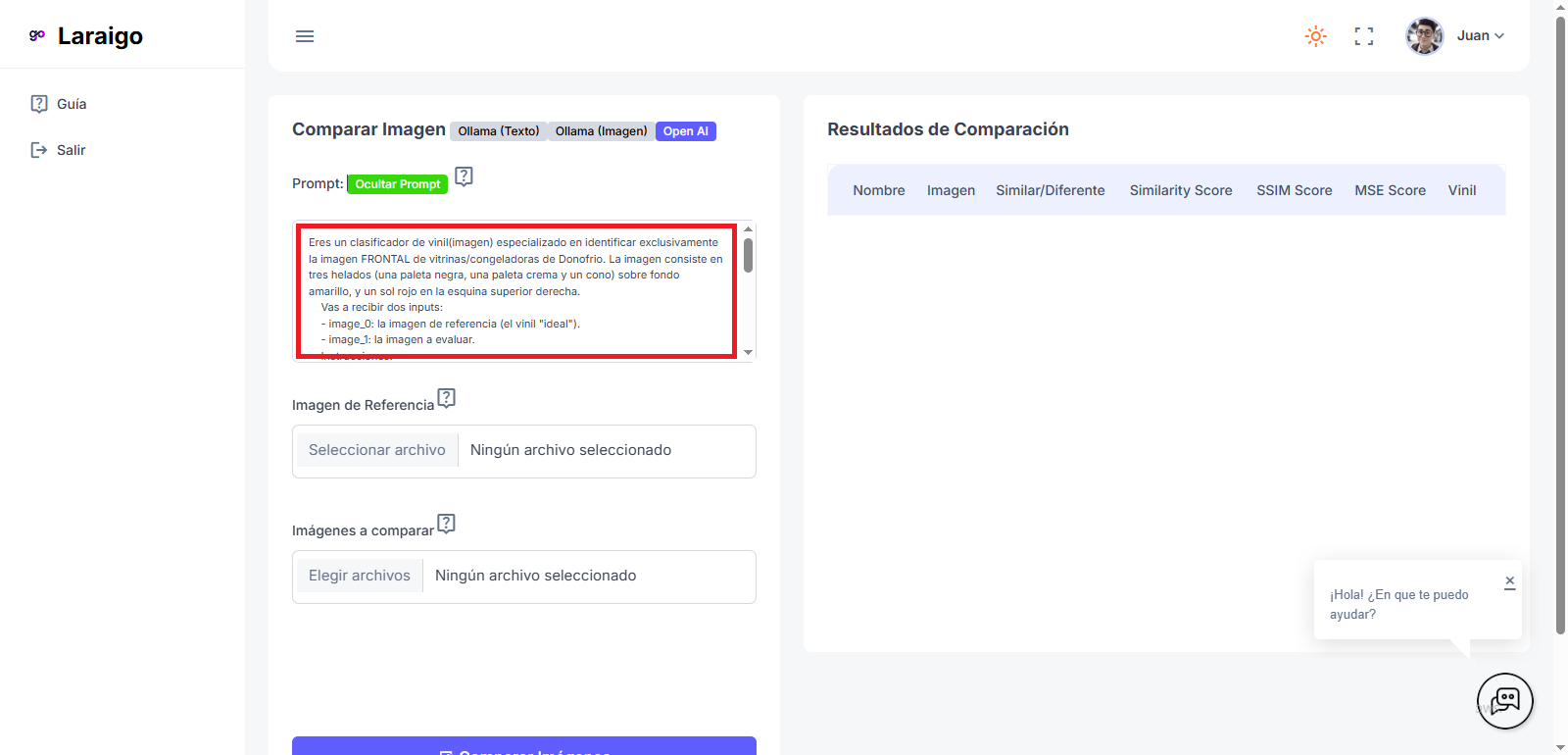Click the help icon beside Prompt
This screenshot has height=755, width=1568.
[465, 176]
